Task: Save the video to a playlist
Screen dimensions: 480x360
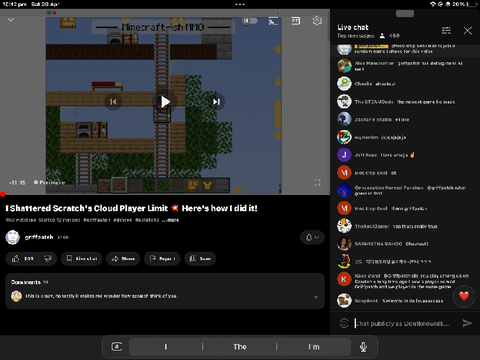Action: click(200, 259)
